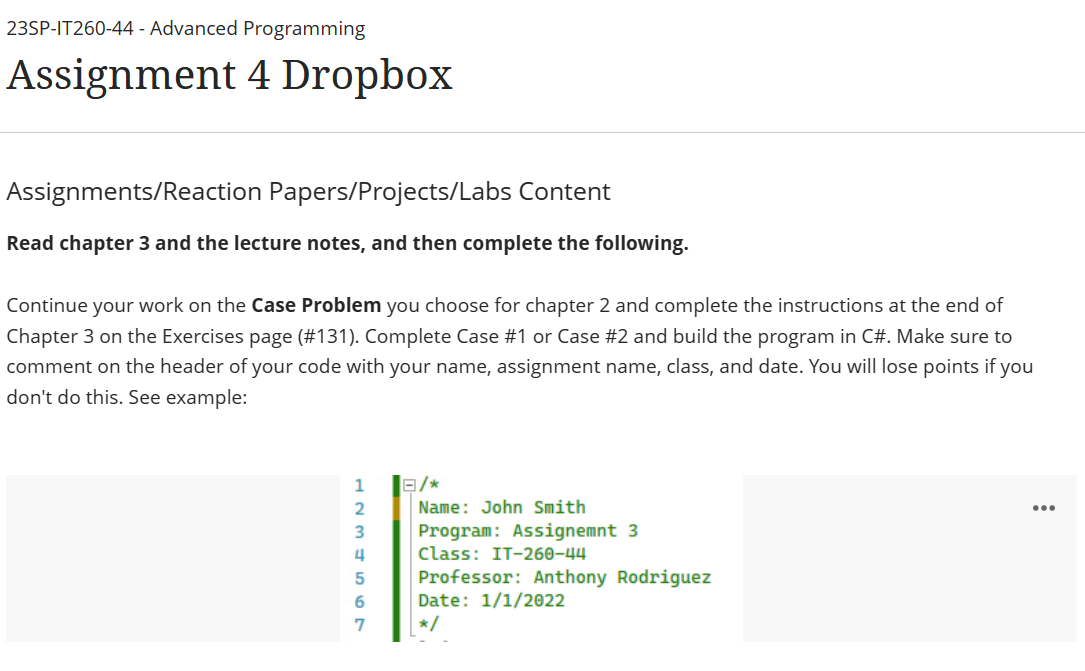Viewport: 1085px width, 671px height.
Task: Open the 23SP-IT260-44 Advanced Programming course link
Action: click(x=185, y=28)
